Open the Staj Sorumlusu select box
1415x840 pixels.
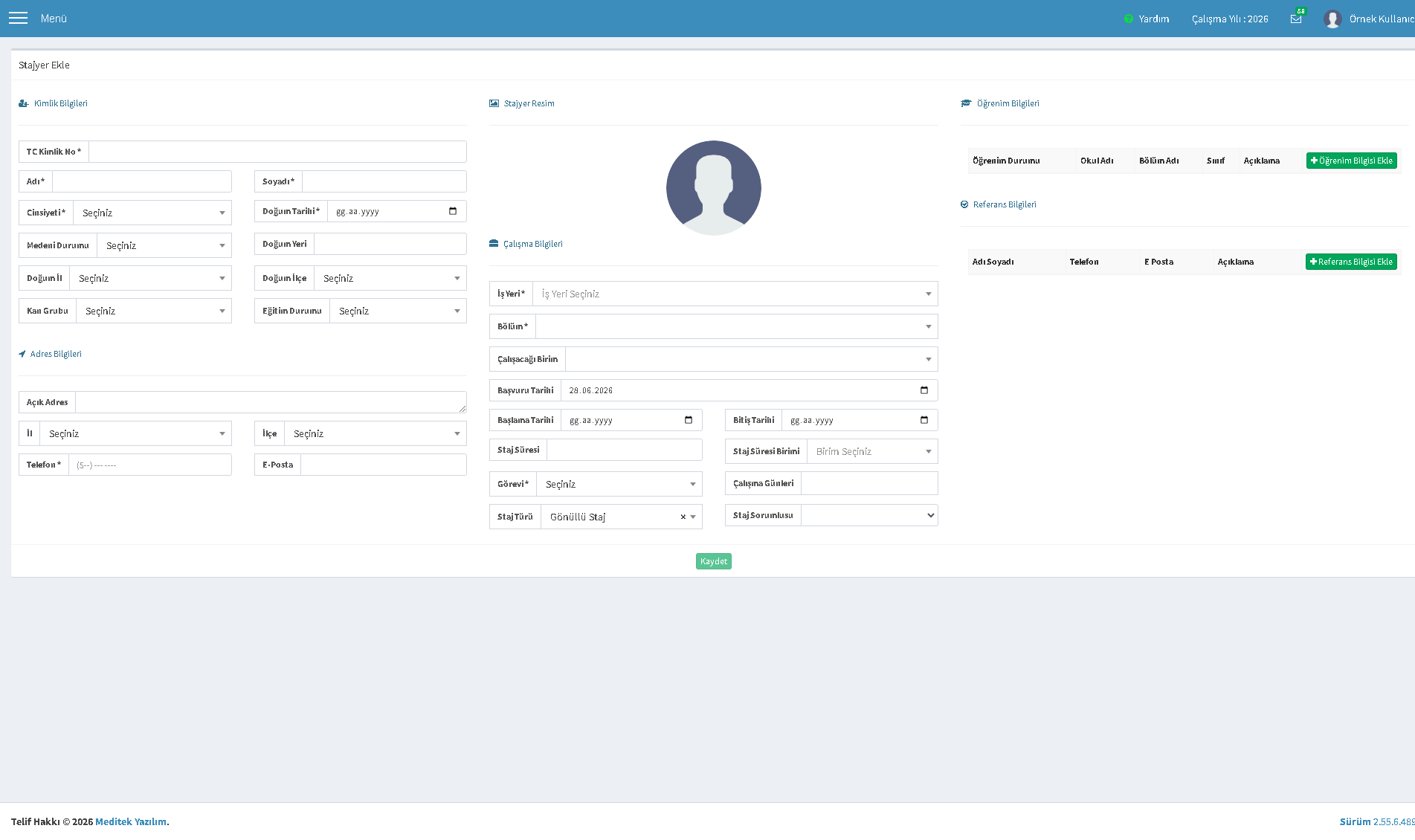pos(869,515)
